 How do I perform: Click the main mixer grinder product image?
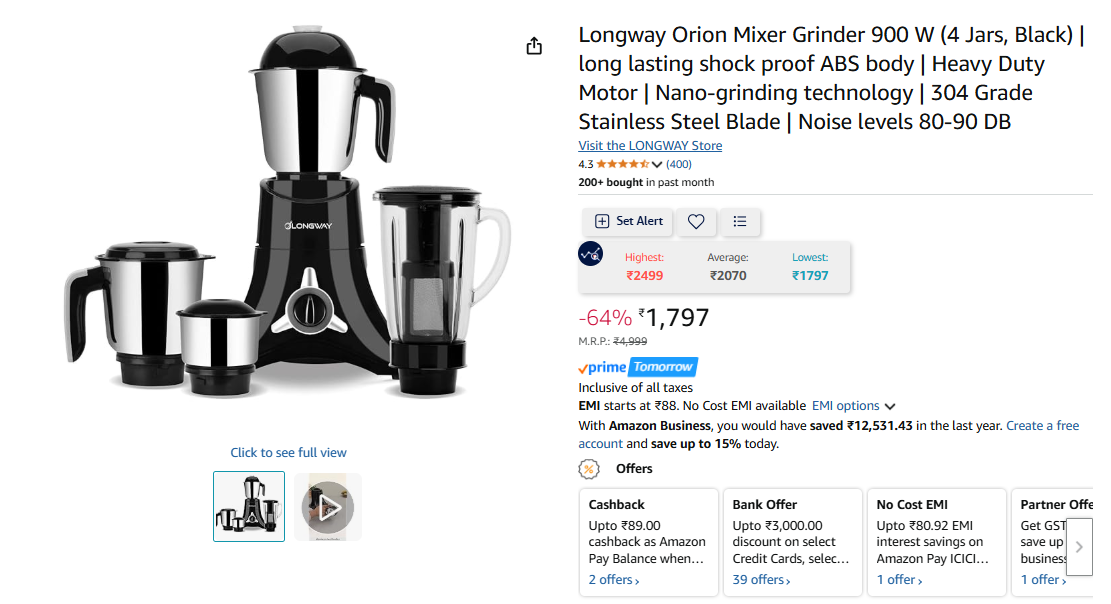point(288,213)
